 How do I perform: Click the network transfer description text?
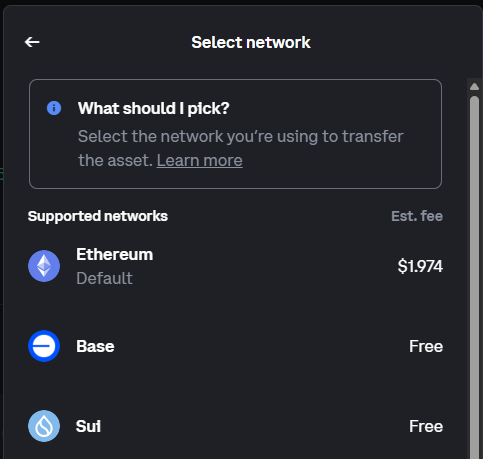point(241,148)
